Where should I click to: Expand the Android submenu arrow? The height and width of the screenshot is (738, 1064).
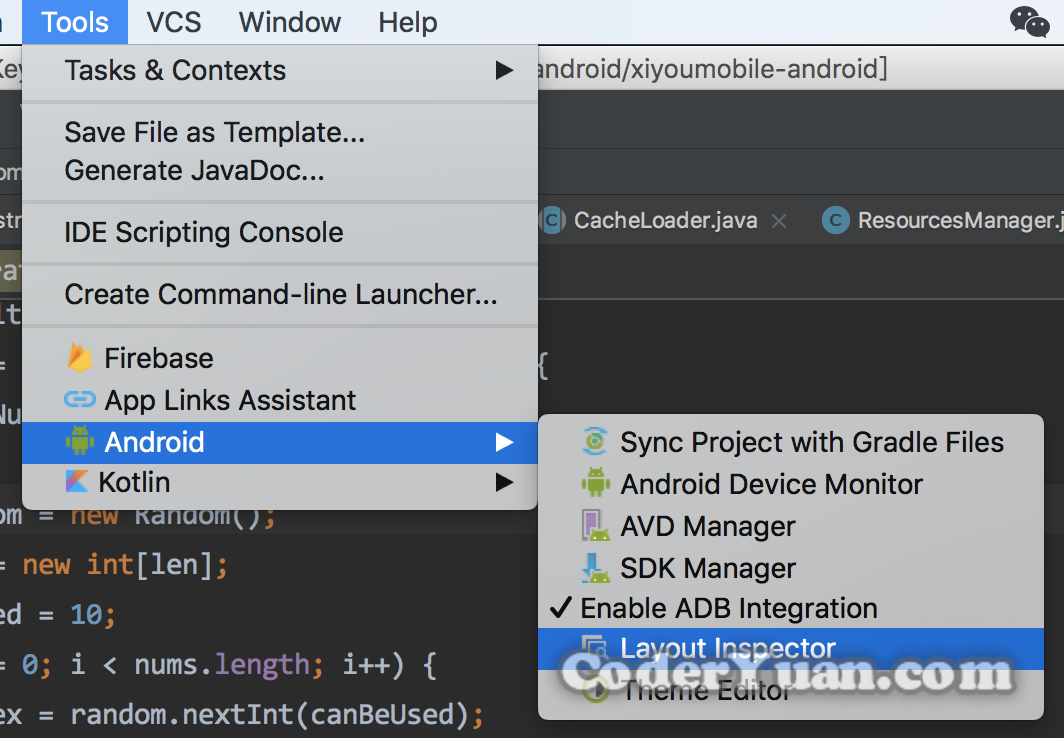click(504, 440)
